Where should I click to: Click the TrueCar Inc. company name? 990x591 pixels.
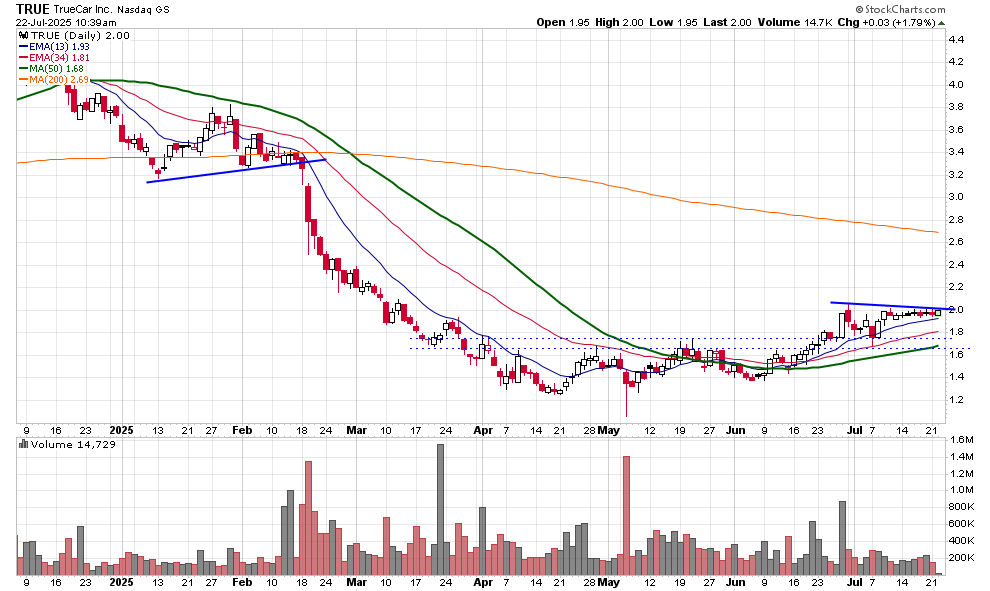[81, 9]
